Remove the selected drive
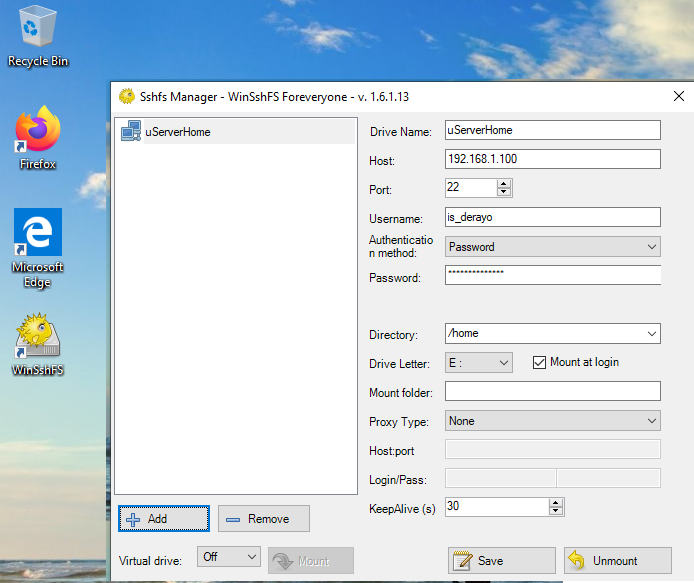Screen dimensions: 694x583 point(263,519)
